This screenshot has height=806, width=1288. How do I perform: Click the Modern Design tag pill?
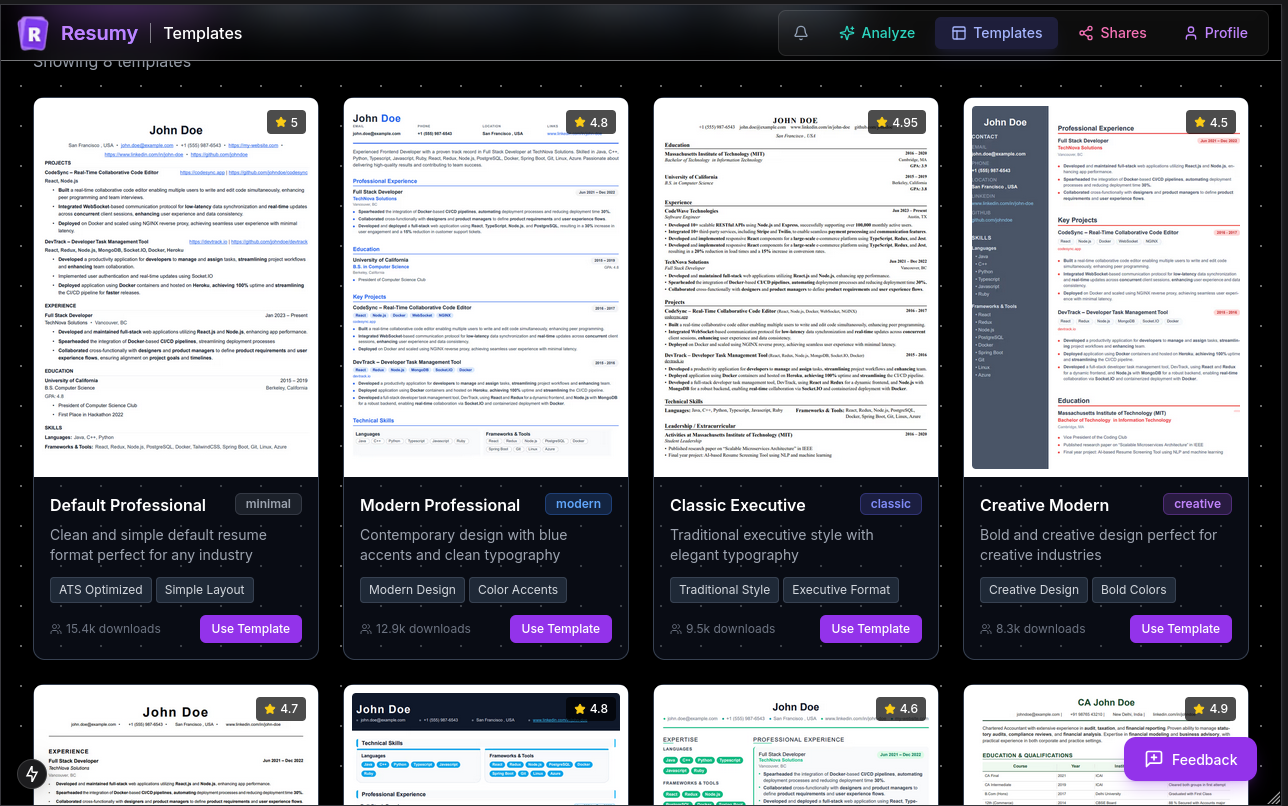[412, 589]
